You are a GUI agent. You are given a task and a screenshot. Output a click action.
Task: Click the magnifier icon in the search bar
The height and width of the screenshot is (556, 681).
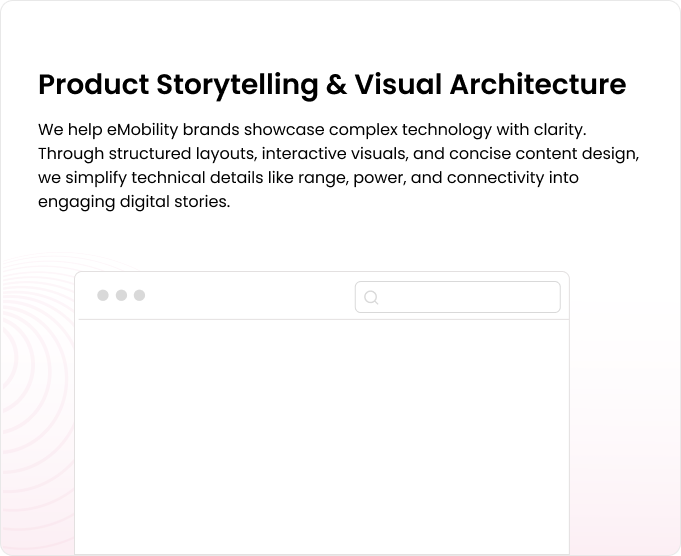(x=371, y=297)
